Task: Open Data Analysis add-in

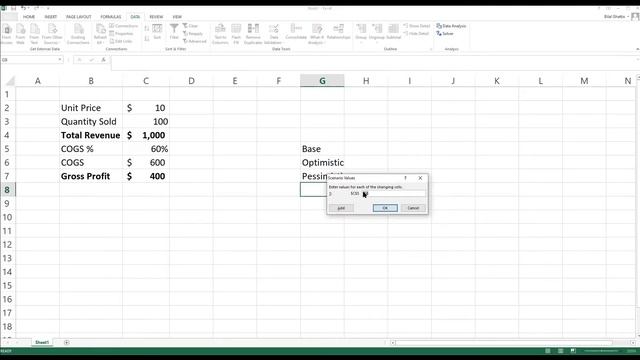Action: [451, 26]
